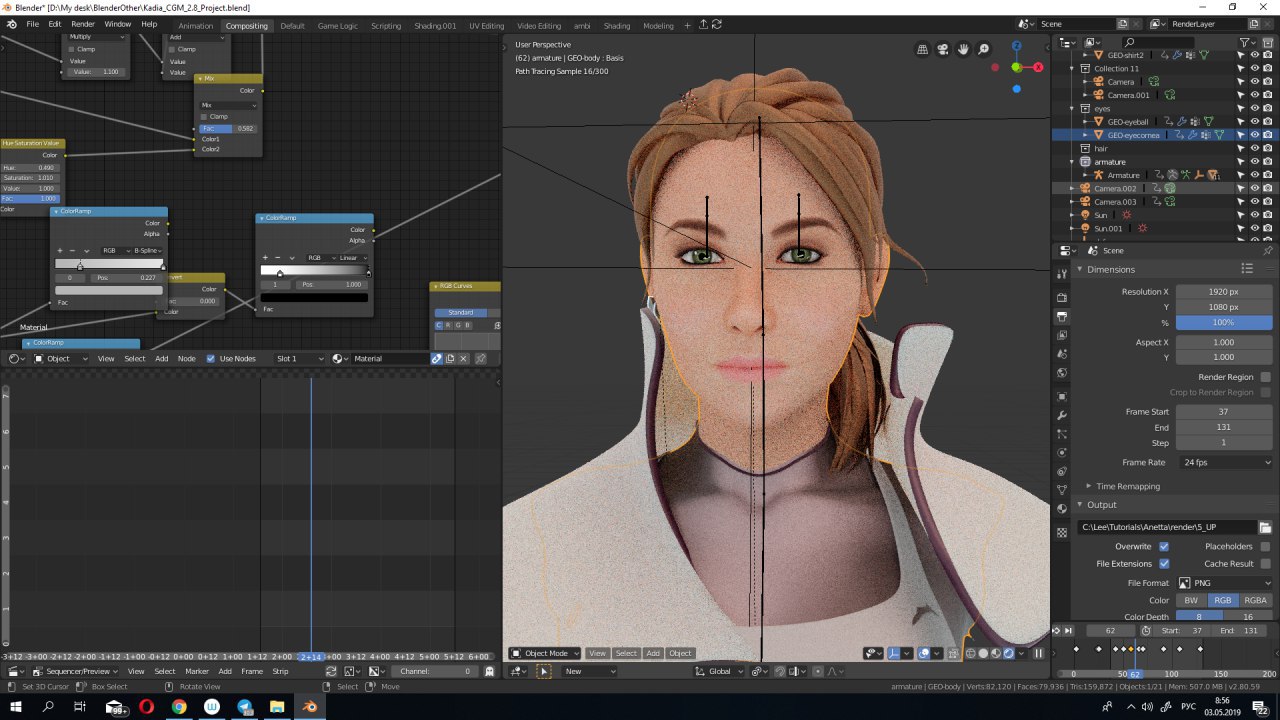Click Add button in 3D viewport header
1280x720 pixels.
click(653, 653)
